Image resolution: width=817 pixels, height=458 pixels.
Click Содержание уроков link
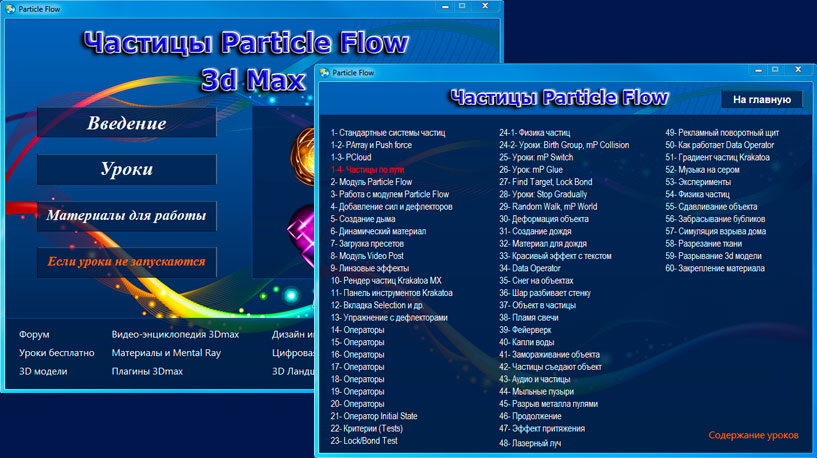click(753, 435)
